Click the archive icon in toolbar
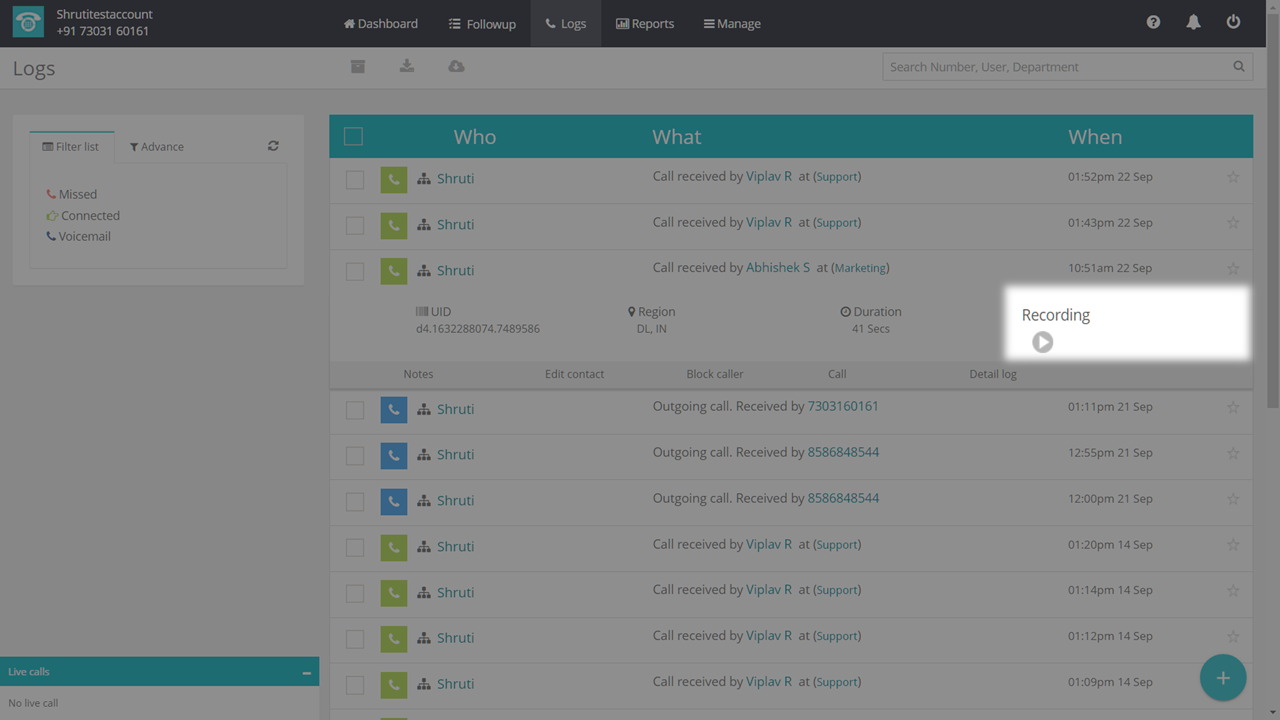Image resolution: width=1280 pixels, height=720 pixels. (x=358, y=66)
